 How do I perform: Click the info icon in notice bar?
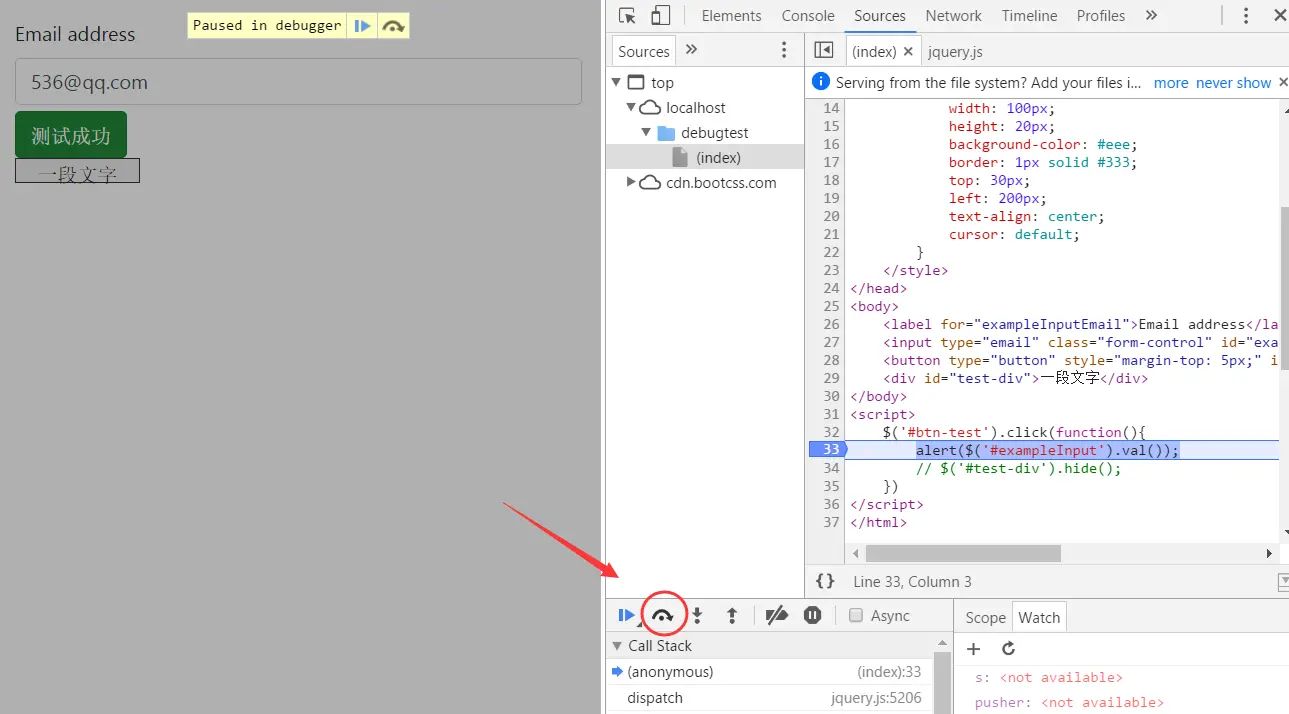(821, 82)
